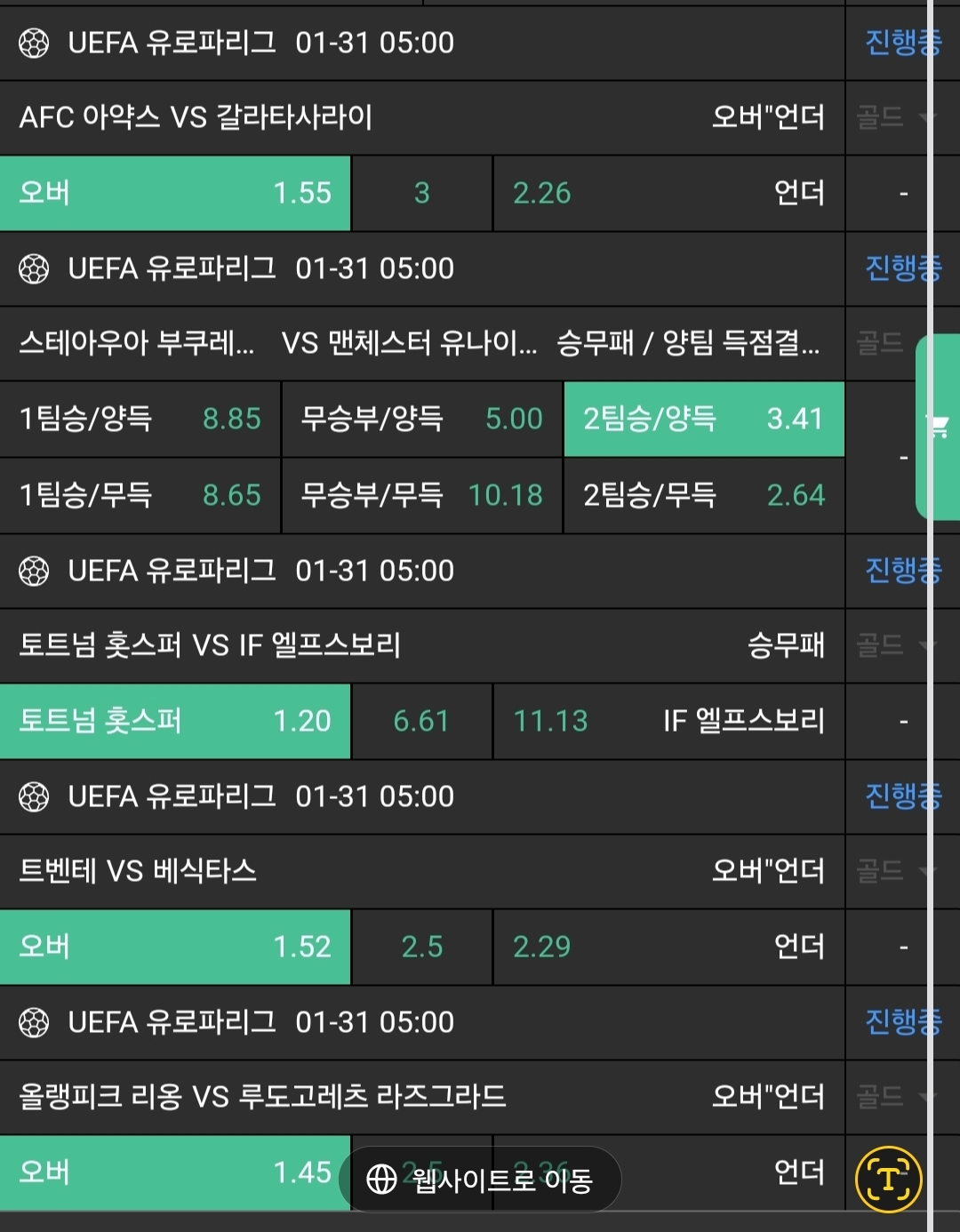Click the soccer ball icon above AFC 아약스 match
960x1232 pixels.
[34, 43]
